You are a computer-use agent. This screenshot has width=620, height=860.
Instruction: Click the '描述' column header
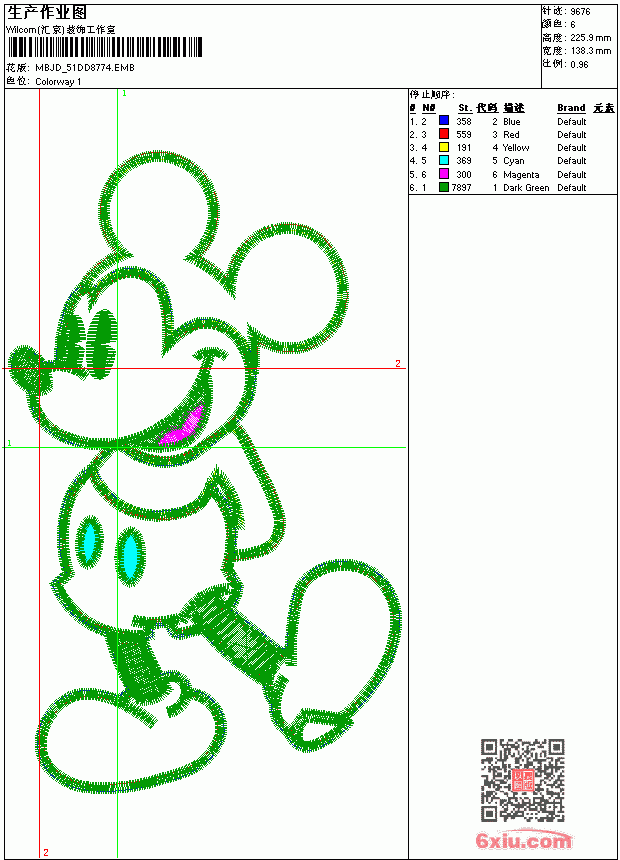[514, 108]
